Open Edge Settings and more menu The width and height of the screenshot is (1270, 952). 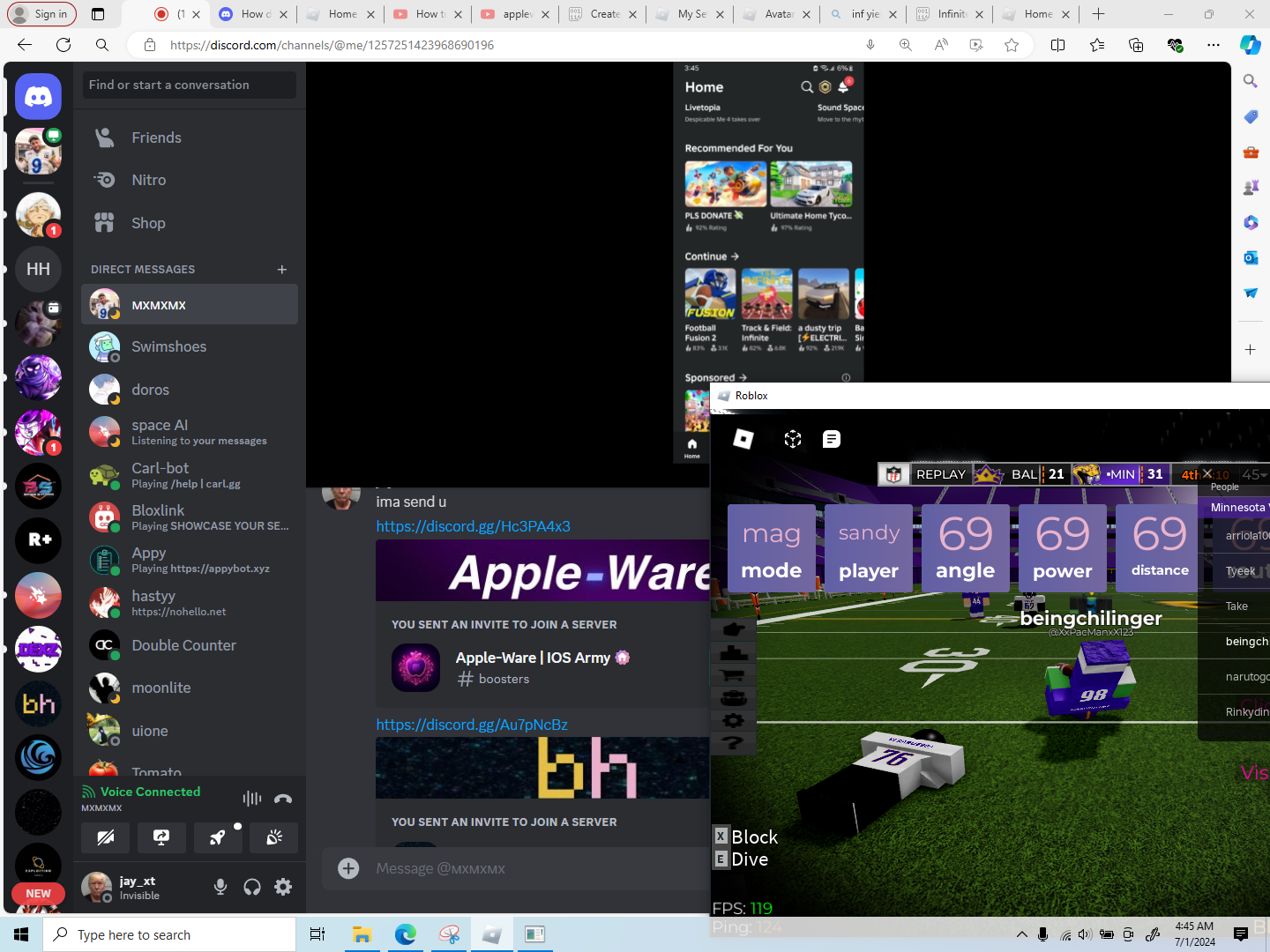click(1214, 45)
